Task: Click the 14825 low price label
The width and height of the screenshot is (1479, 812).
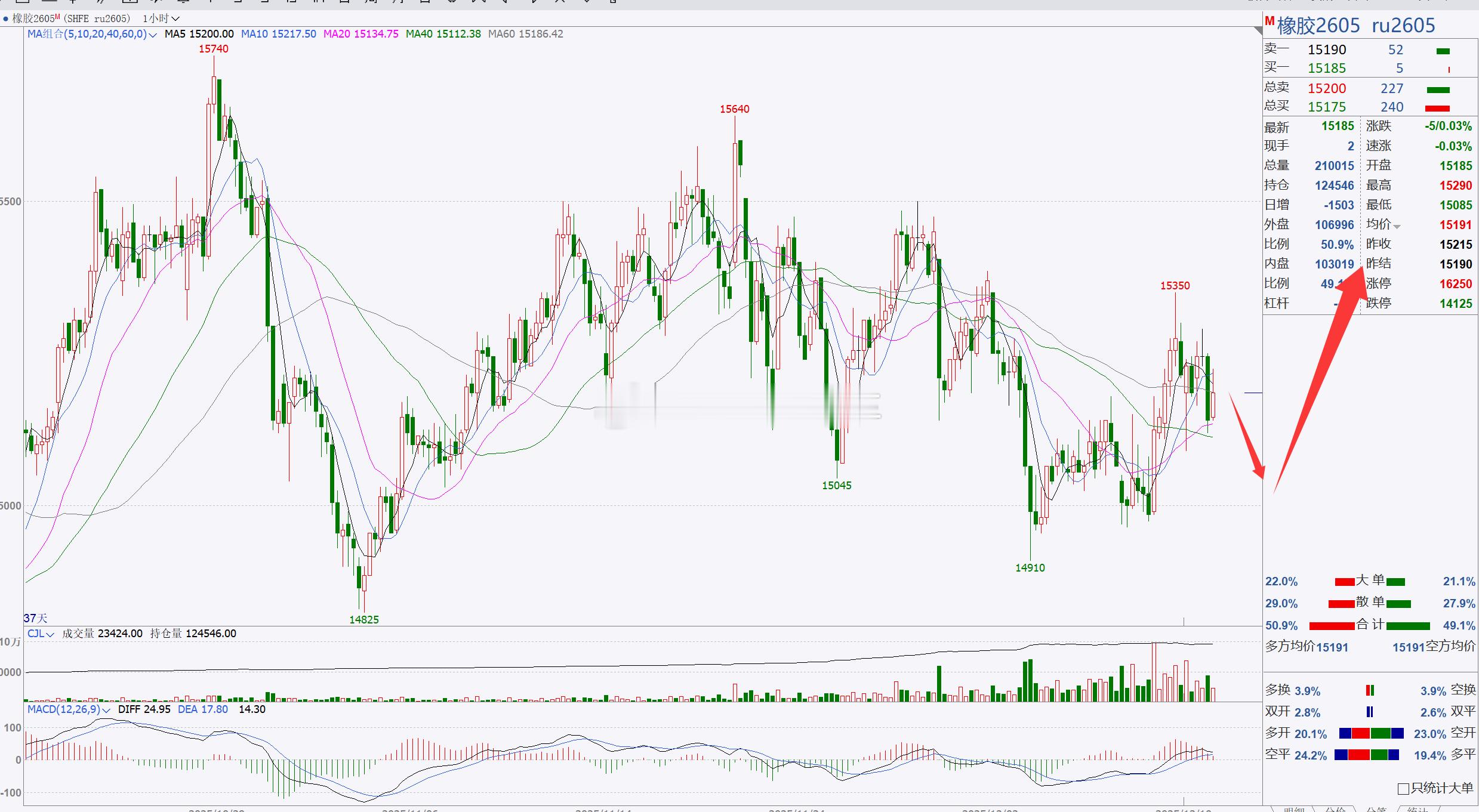Action: 364,619
